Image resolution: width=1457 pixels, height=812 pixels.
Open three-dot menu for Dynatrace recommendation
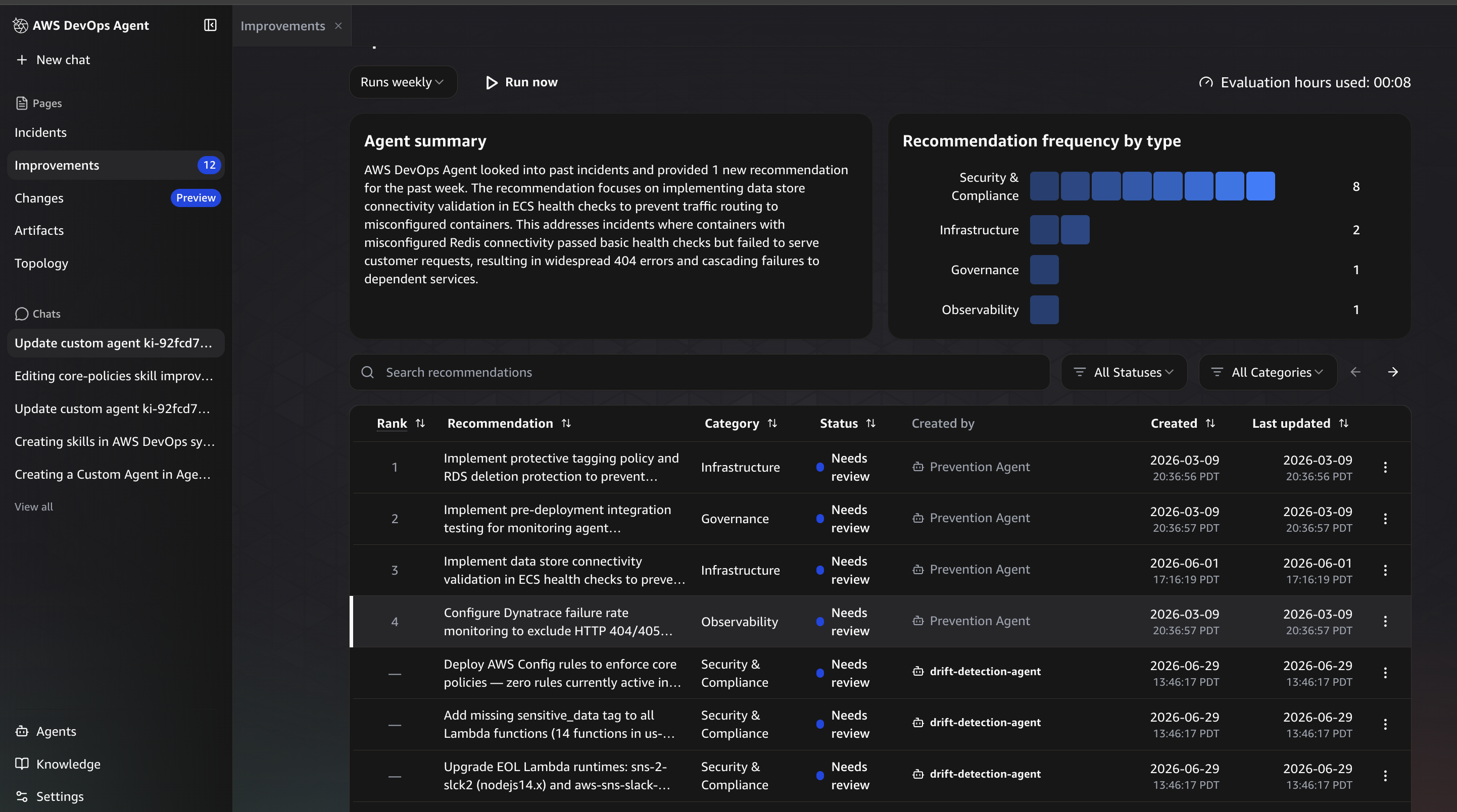[x=1385, y=622]
